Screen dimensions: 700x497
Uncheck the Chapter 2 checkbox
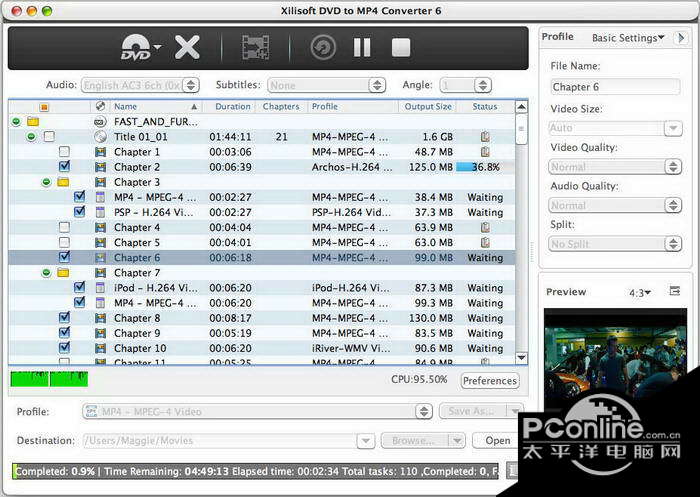[x=64, y=167]
